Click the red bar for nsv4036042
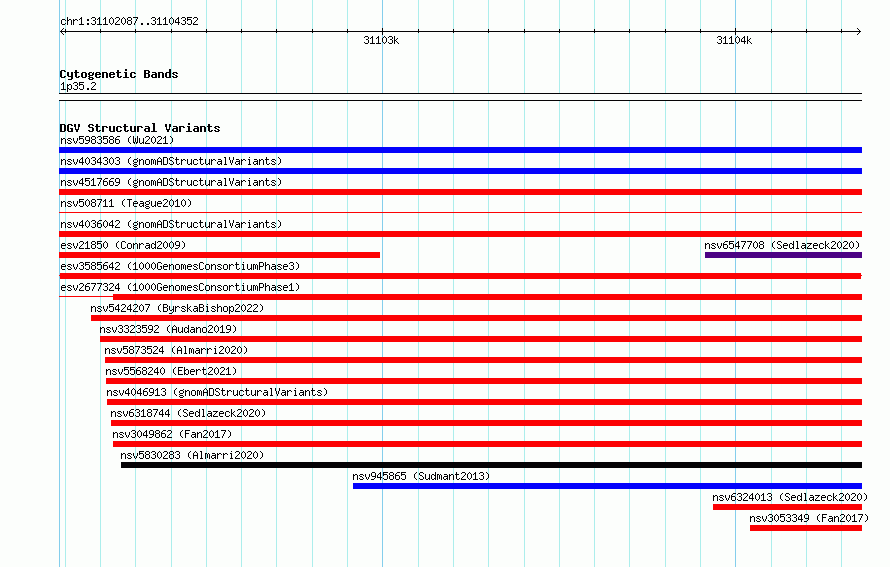This screenshot has height=567, width=890. tap(460, 234)
